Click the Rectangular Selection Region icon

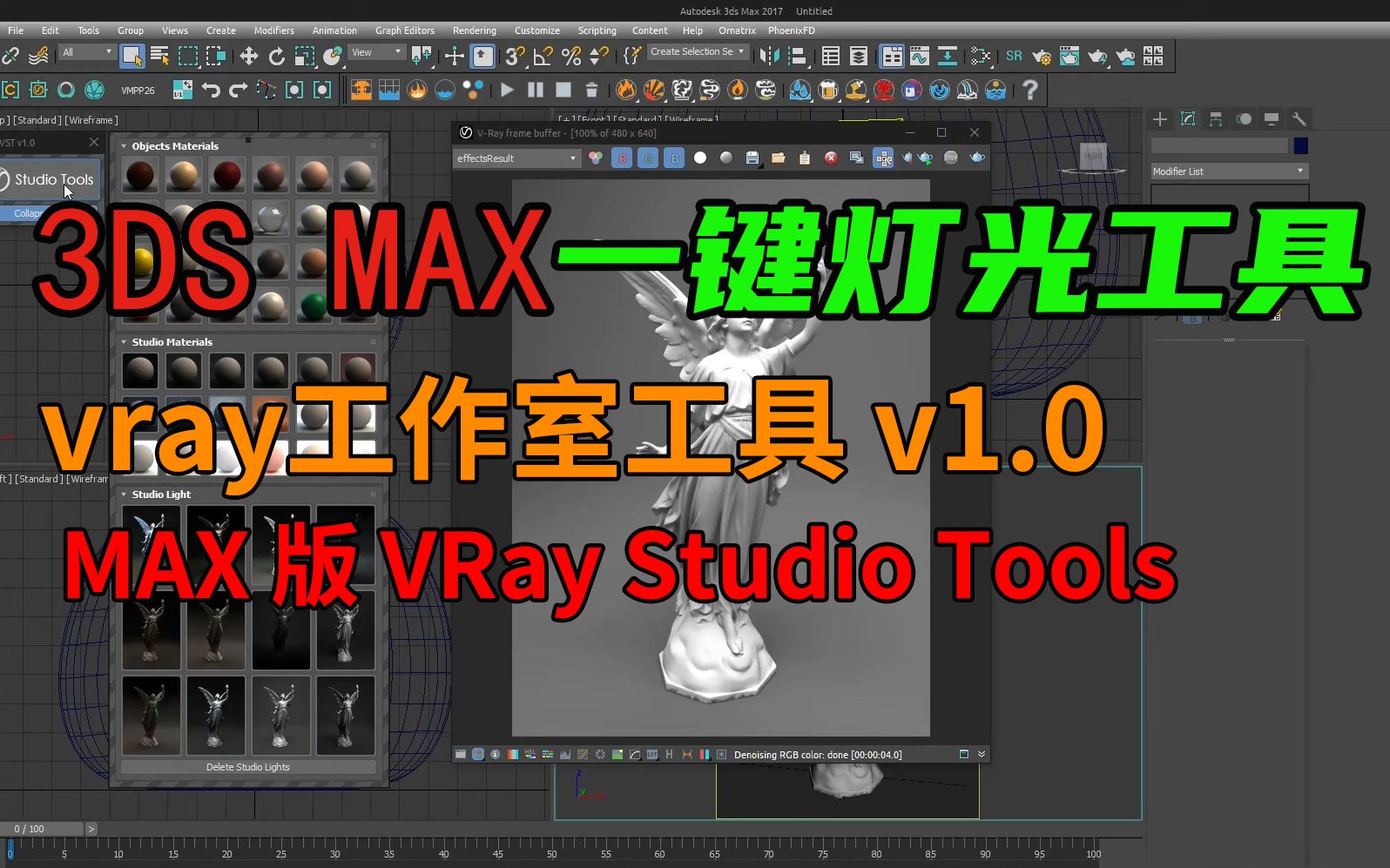(x=188, y=57)
